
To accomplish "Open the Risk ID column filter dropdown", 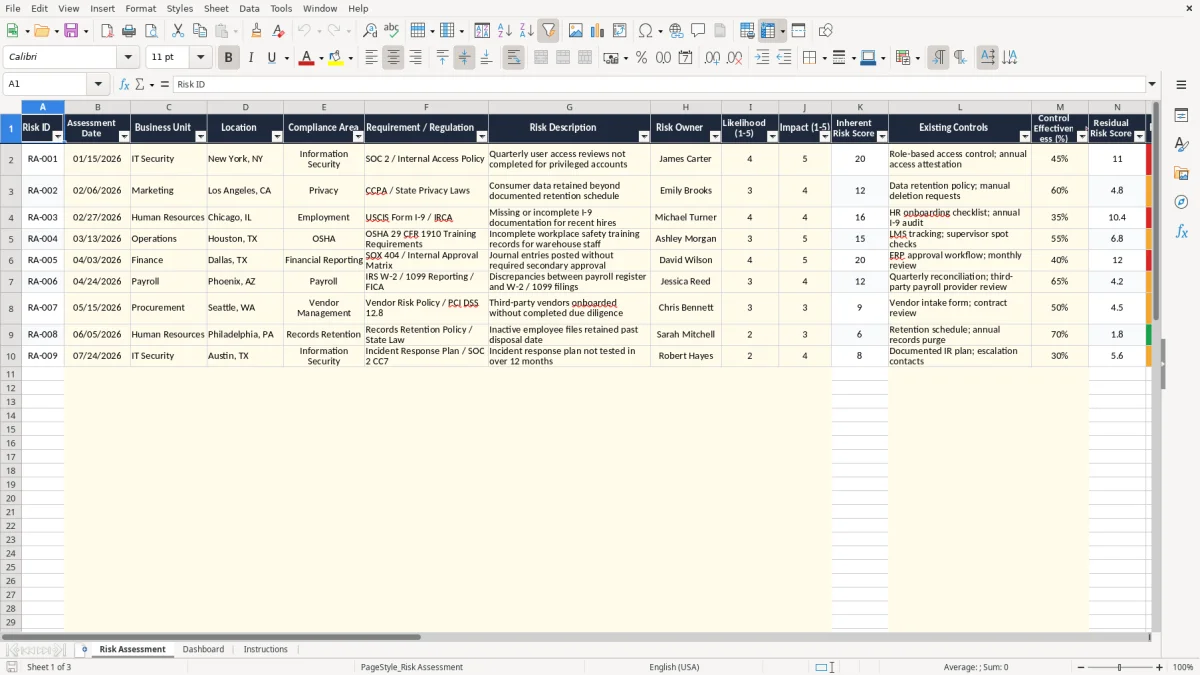I will (x=58, y=136).
